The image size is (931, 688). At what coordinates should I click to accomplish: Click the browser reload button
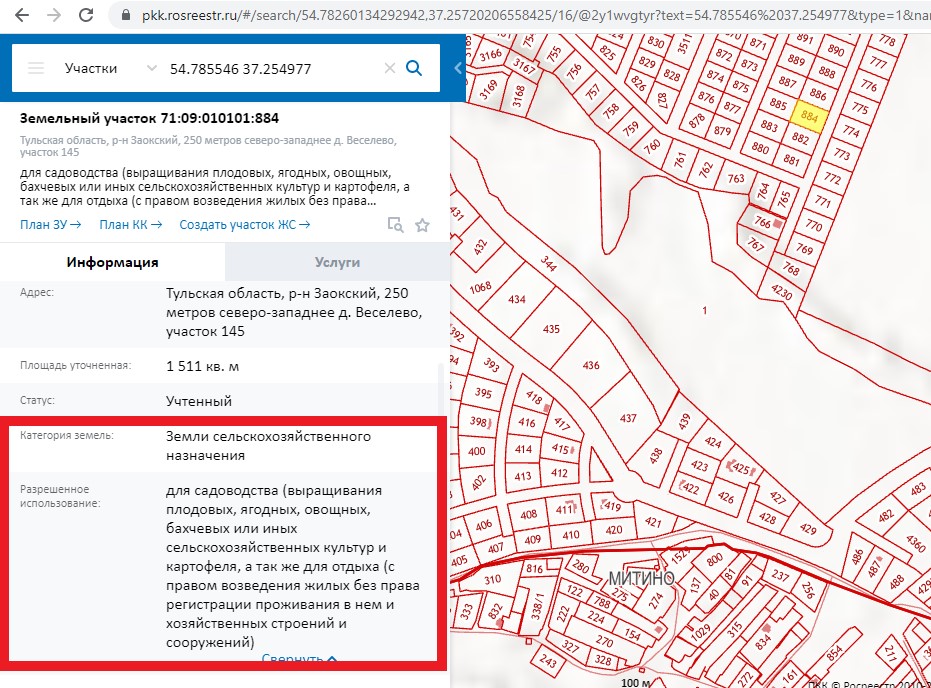[x=87, y=15]
